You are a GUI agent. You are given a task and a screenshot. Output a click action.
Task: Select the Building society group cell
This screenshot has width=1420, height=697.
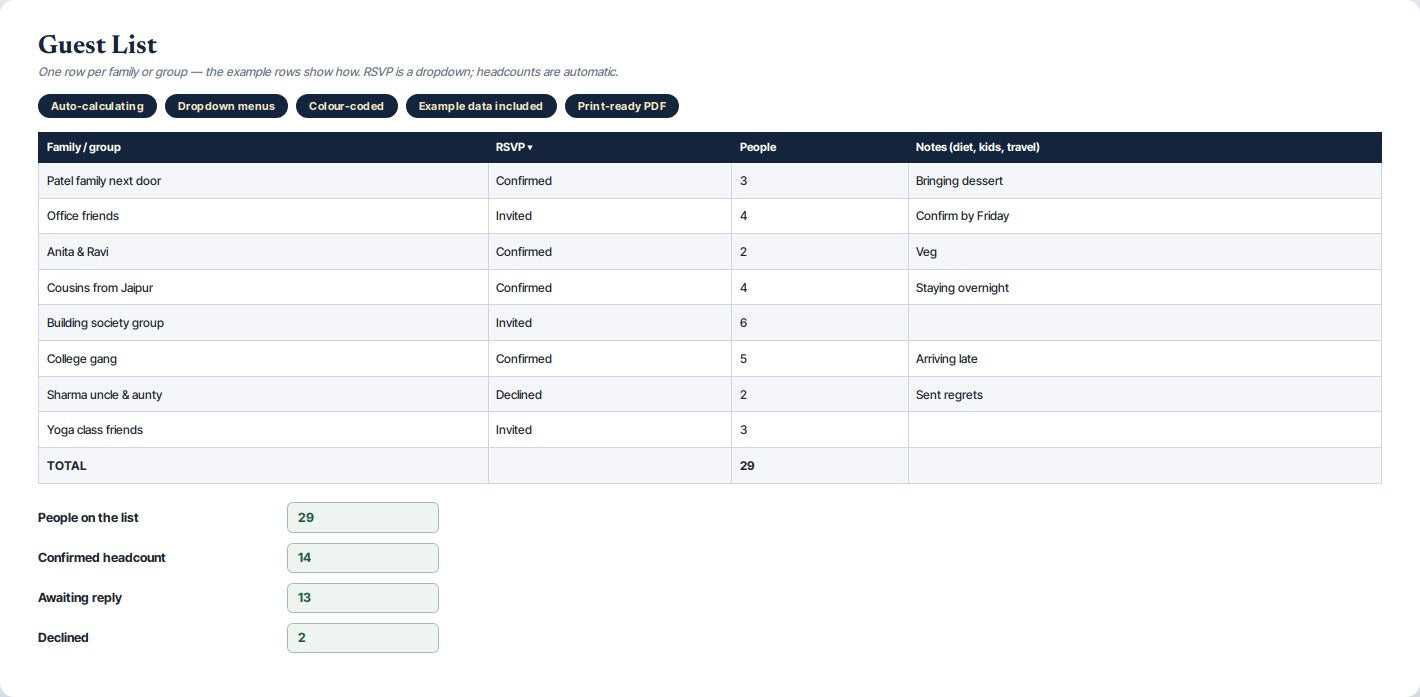coord(263,323)
